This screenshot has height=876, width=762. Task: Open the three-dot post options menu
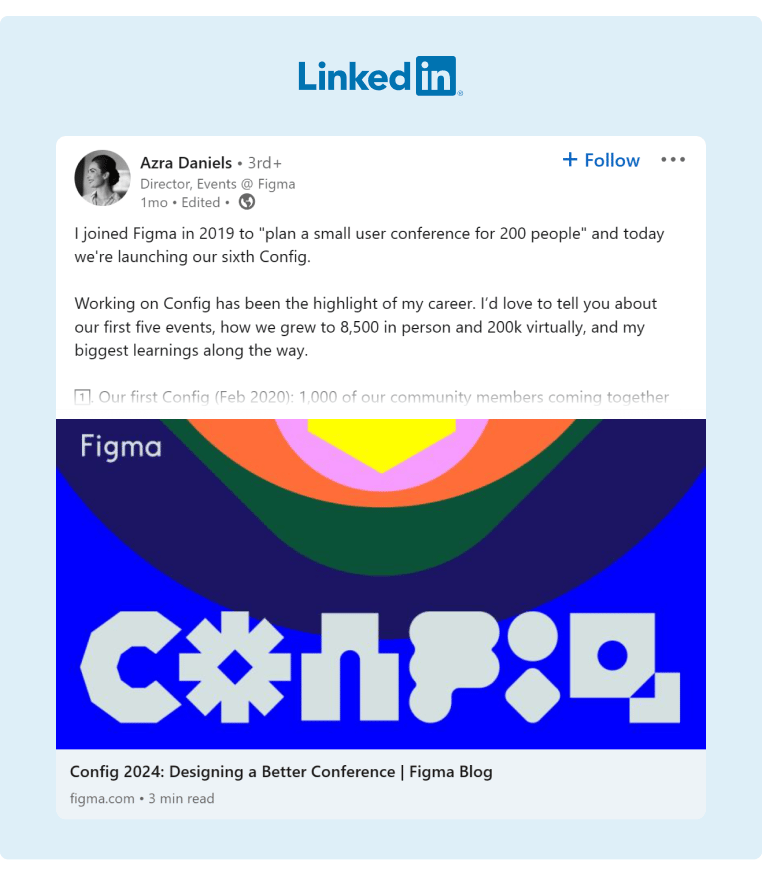point(673,159)
